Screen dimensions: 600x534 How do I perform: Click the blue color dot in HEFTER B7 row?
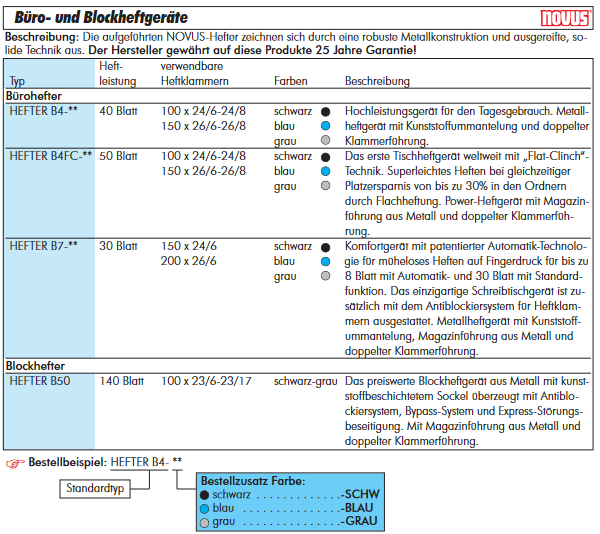tap(326, 261)
